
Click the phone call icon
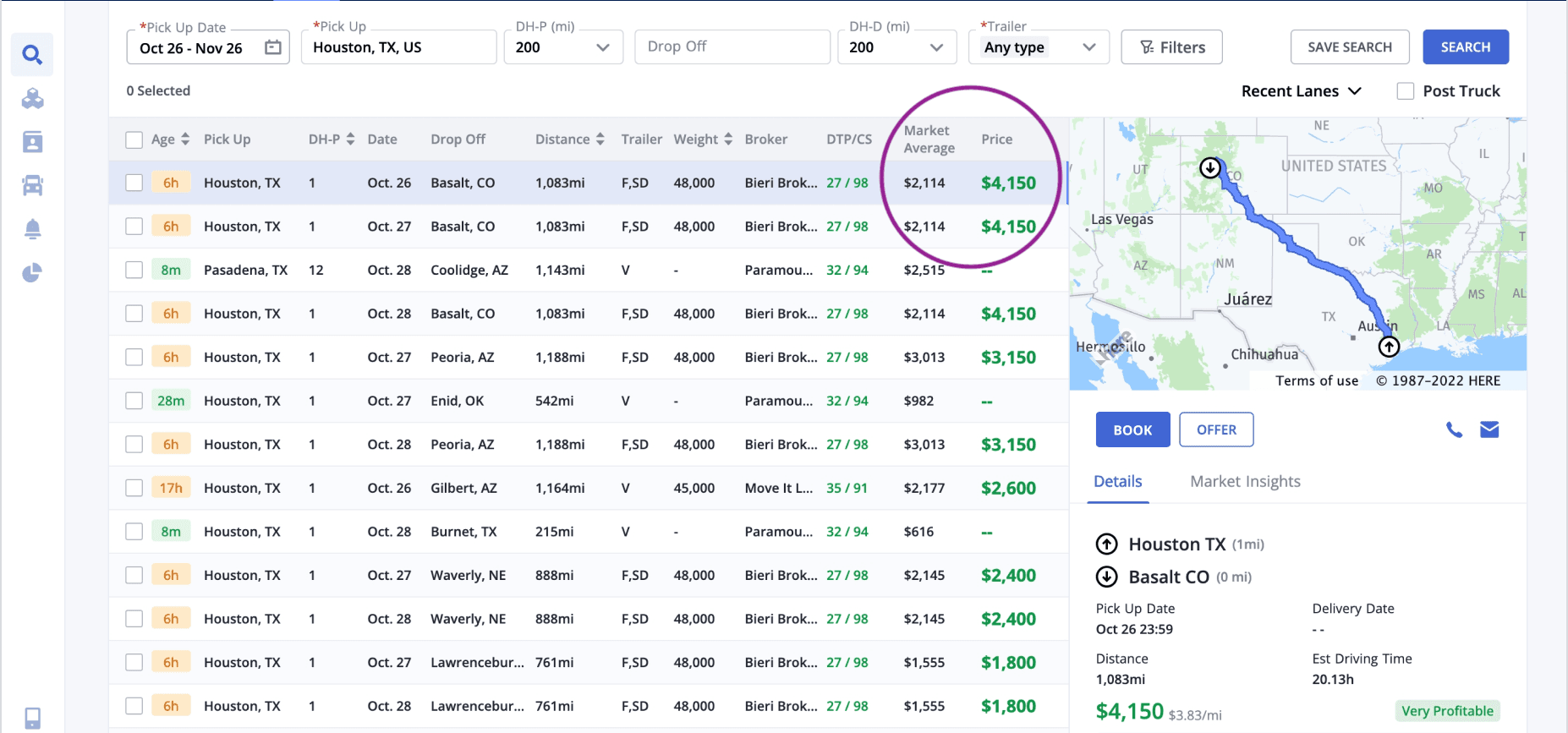tap(1454, 429)
